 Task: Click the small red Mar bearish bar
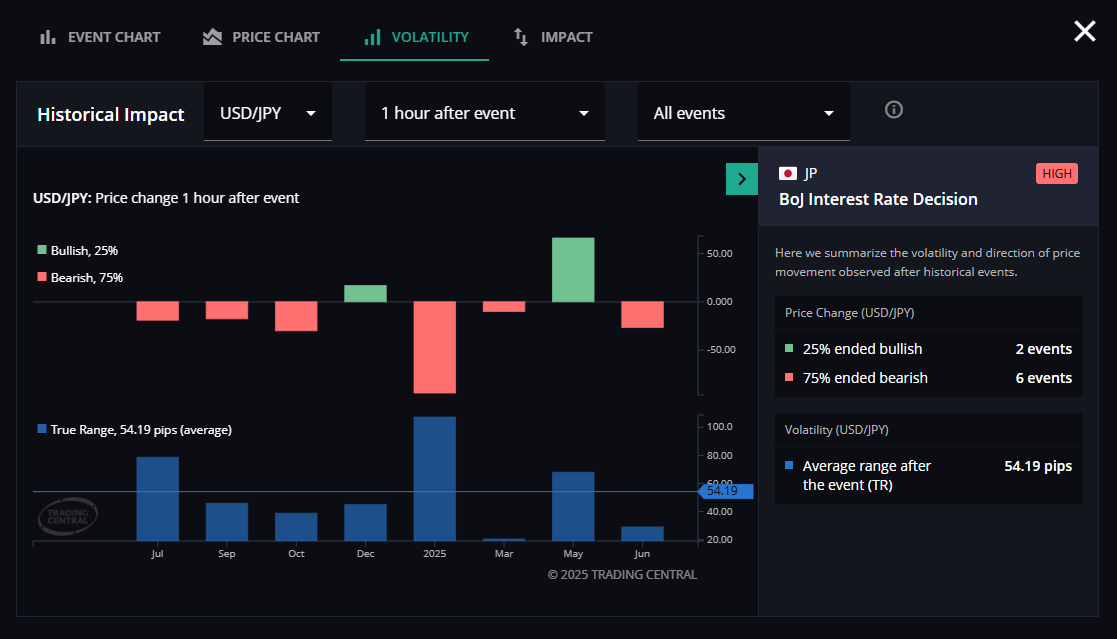point(504,306)
